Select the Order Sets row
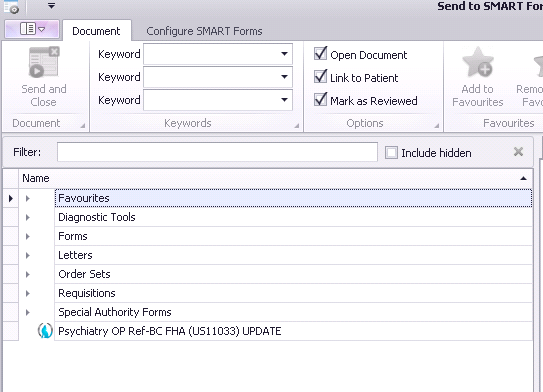 coord(293,274)
